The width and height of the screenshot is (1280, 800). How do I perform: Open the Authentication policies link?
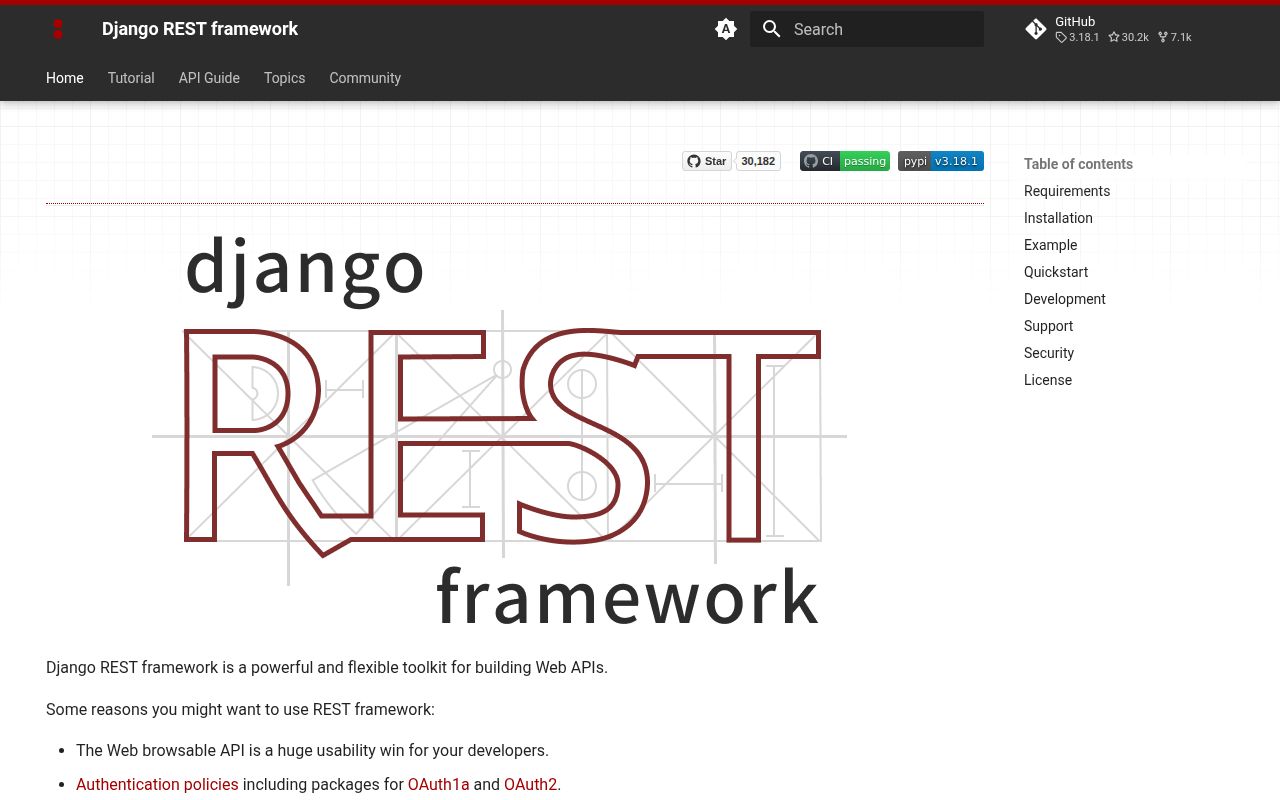point(157,784)
